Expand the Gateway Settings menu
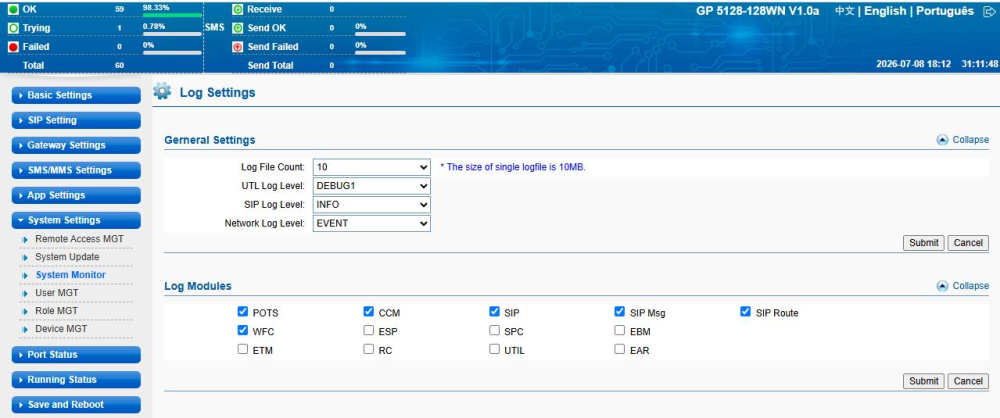The image size is (1000, 418). (77, 145)
